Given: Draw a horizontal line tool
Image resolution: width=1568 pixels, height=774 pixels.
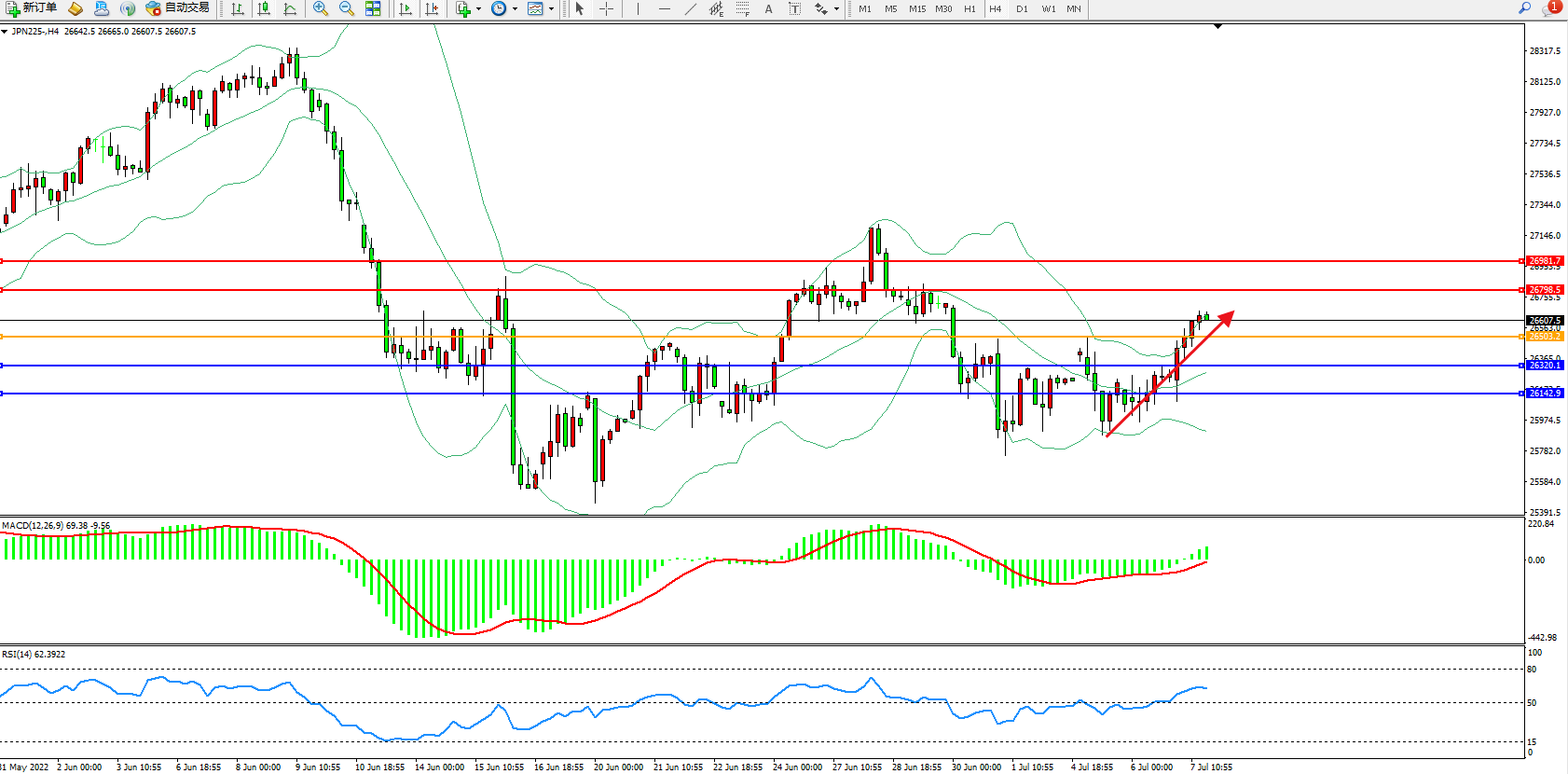Looking at the screenshot, I should (664, 8).
